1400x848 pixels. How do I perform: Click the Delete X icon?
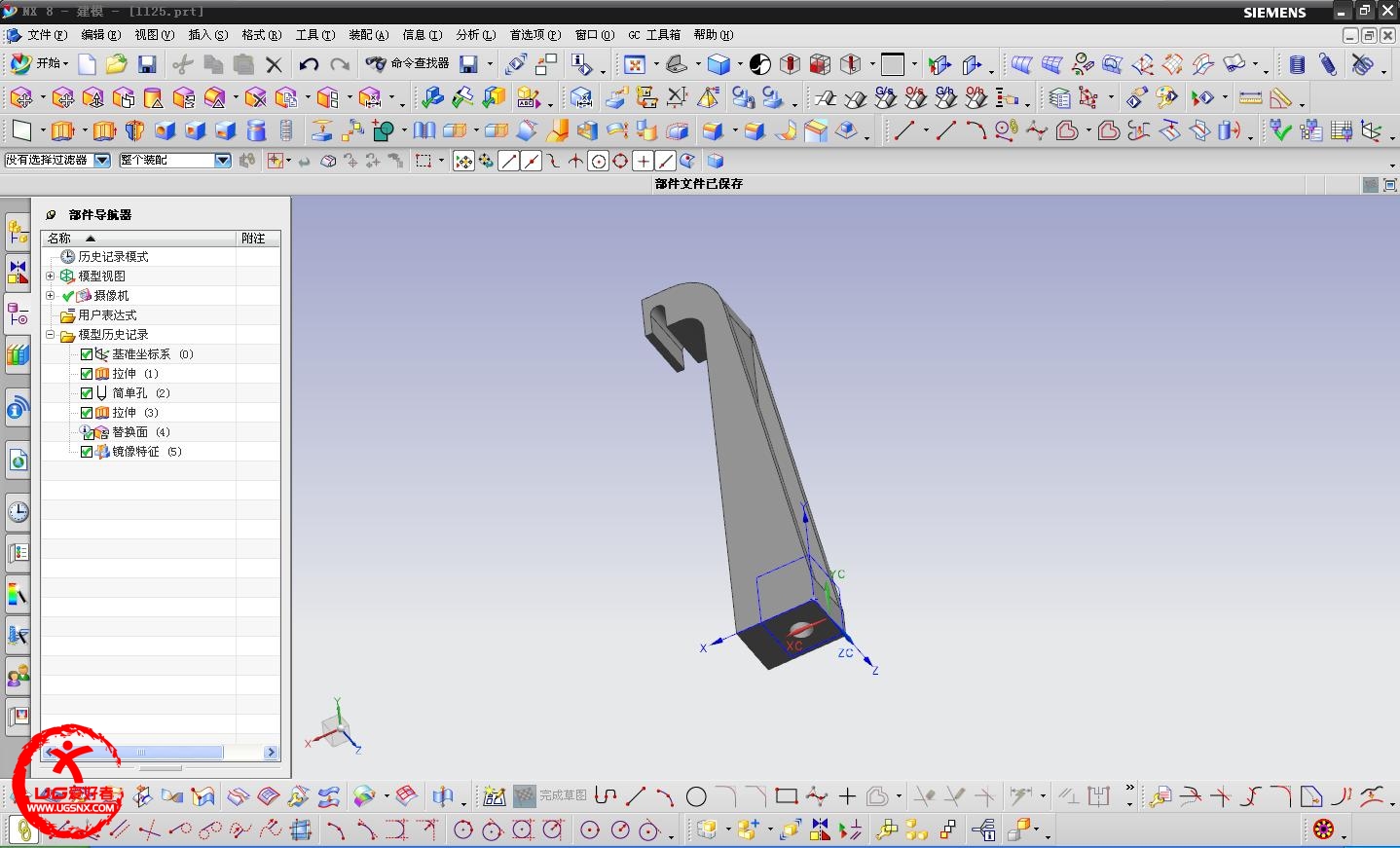coord(274,65)
